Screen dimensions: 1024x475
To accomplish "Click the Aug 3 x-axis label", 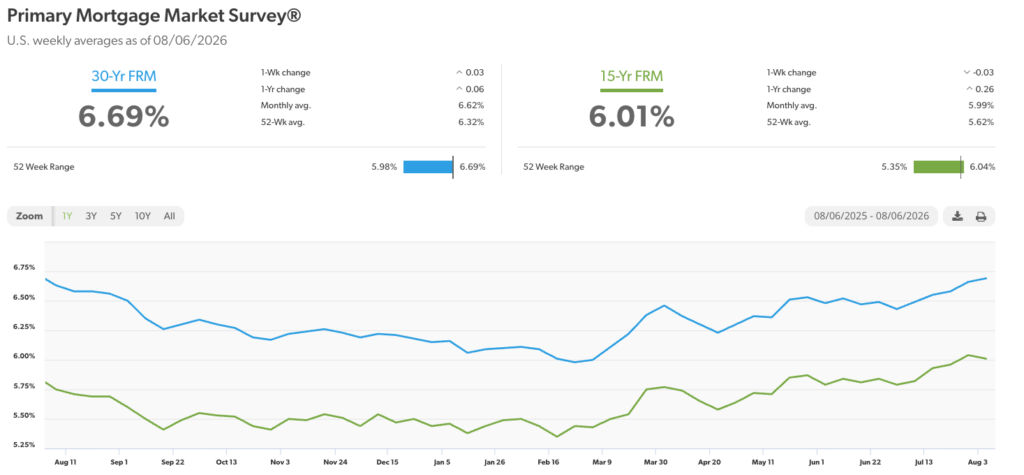I will 978,460.
